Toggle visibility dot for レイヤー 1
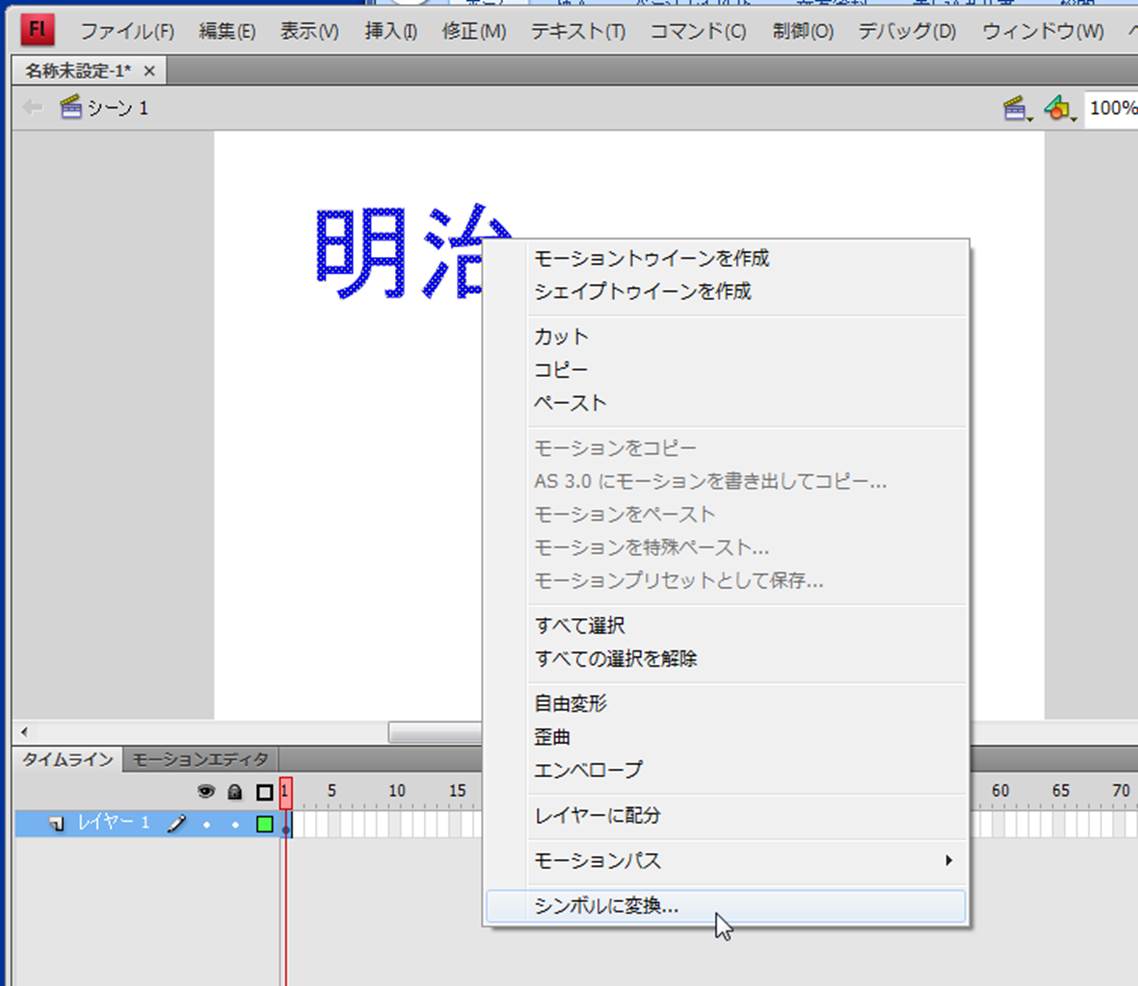This screenshot has height=986, width=1138. click(x=206, y=825)
